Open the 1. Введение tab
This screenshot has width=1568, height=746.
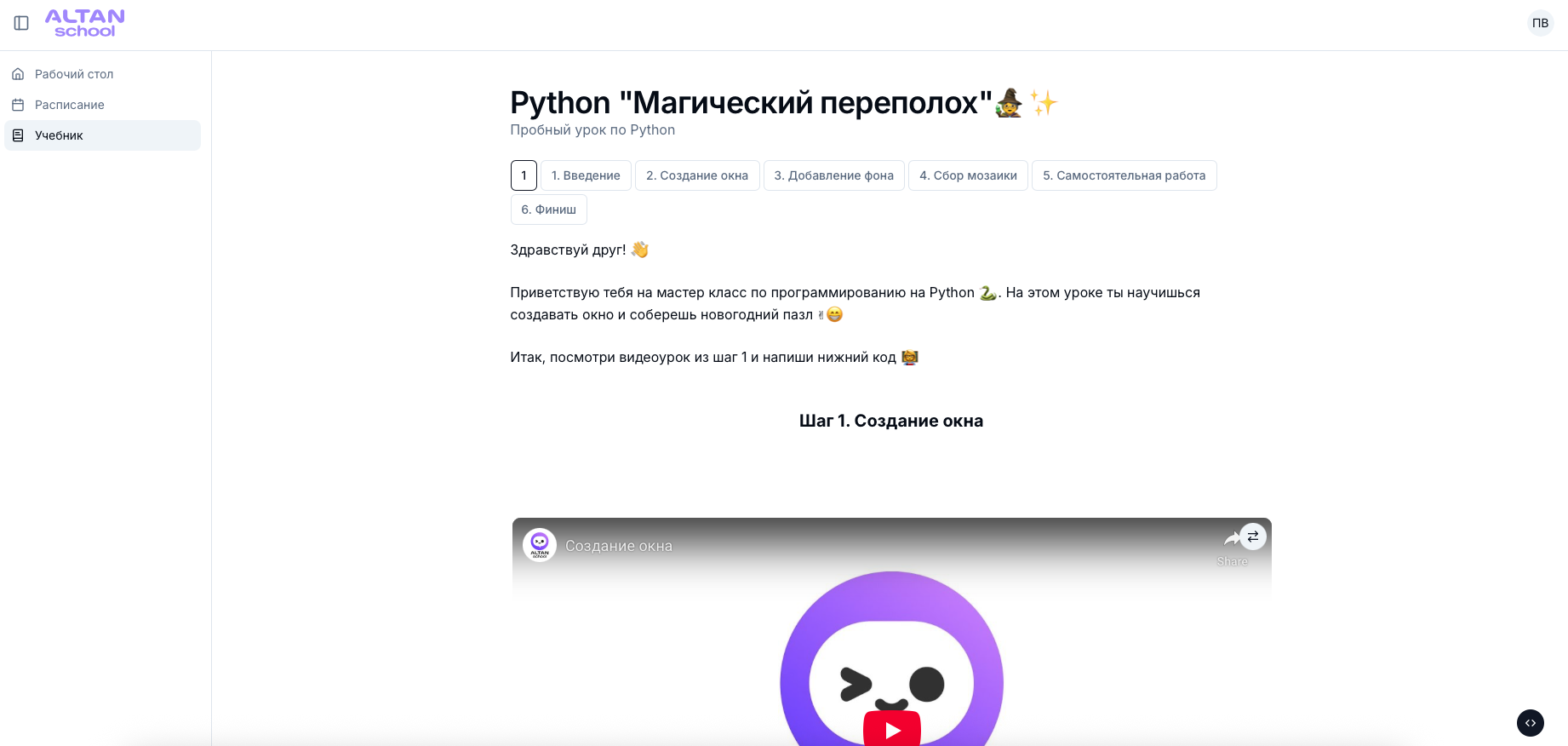[586, 175]
